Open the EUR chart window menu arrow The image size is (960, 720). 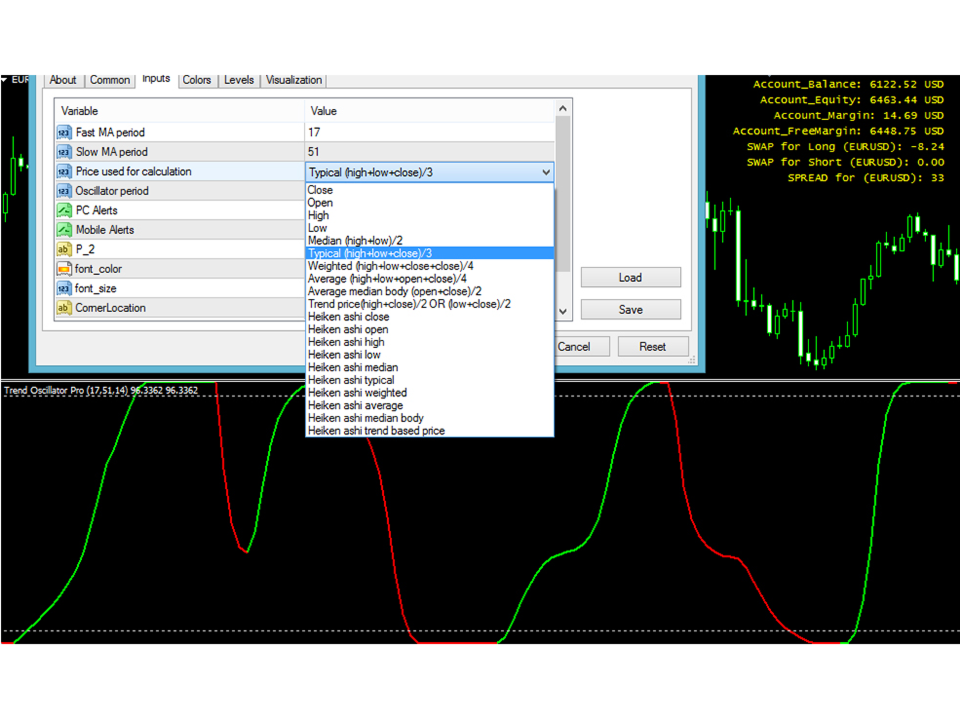click(4, 80)
